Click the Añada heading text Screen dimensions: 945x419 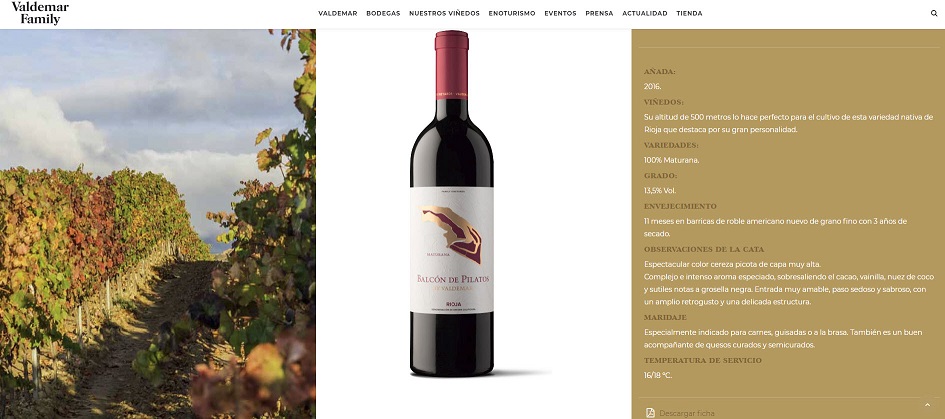(x=659, y=72)
